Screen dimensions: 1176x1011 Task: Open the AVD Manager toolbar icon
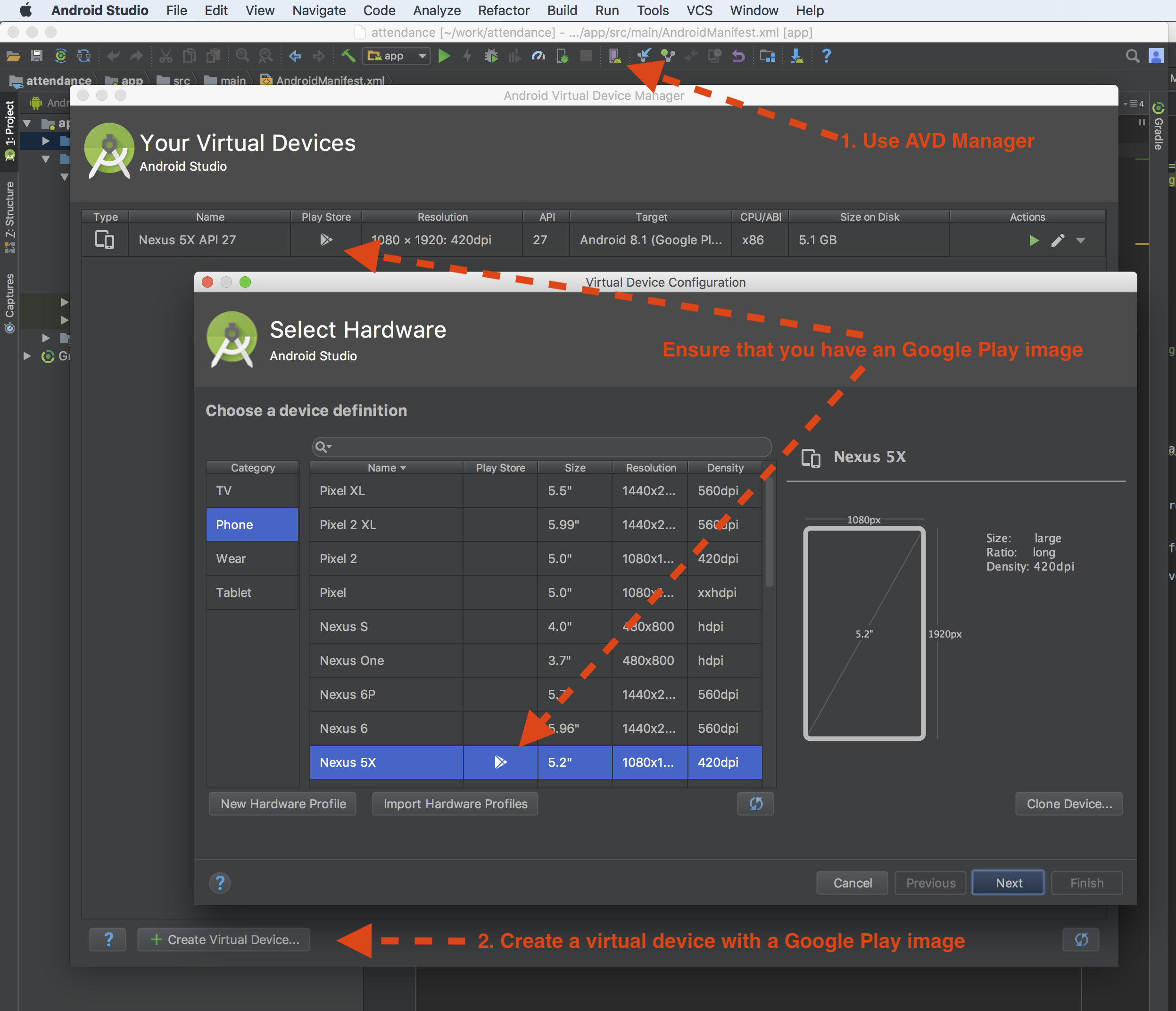click(x=614, y=56)
